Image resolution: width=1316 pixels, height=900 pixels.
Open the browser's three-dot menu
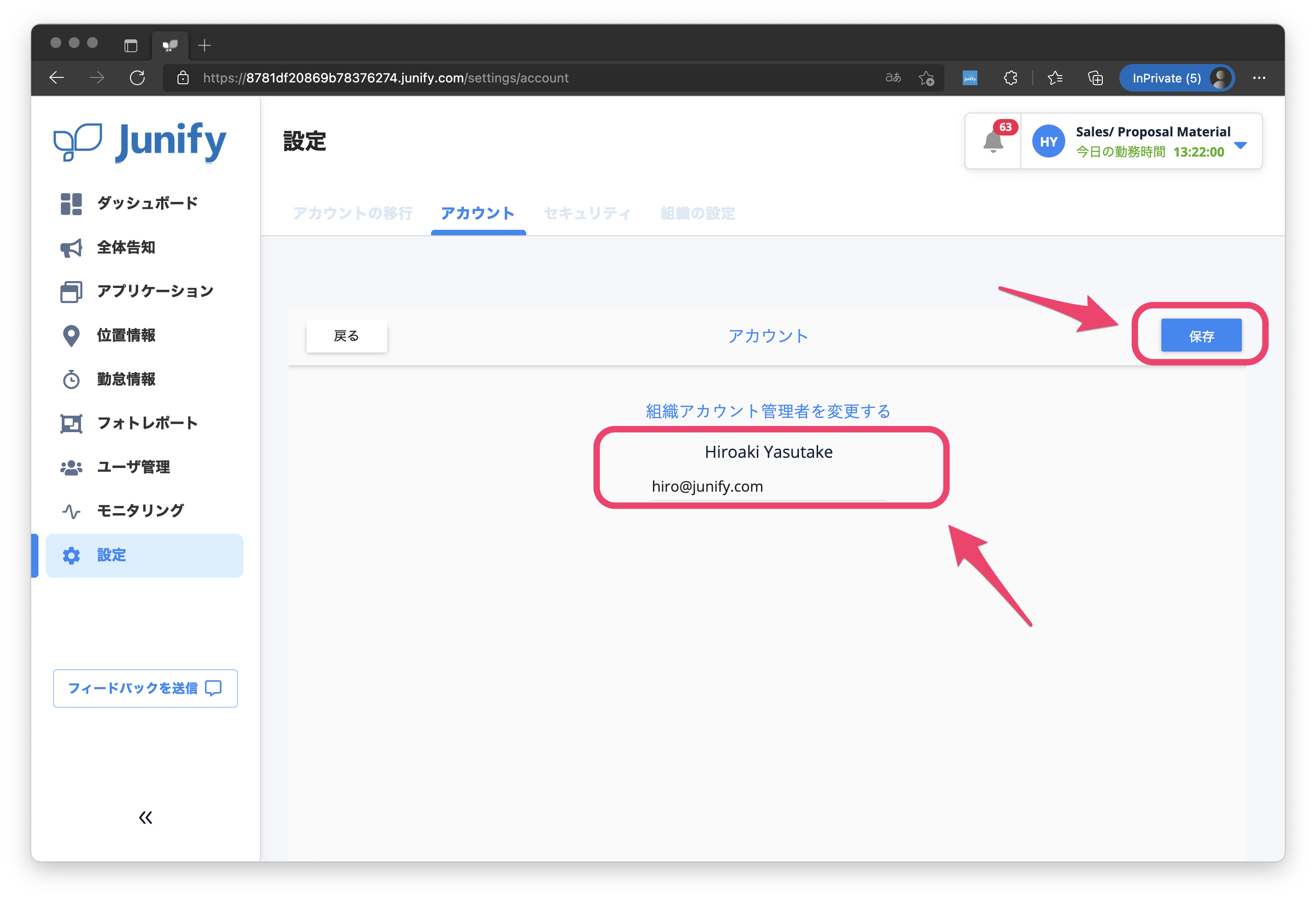point(1259,78)
